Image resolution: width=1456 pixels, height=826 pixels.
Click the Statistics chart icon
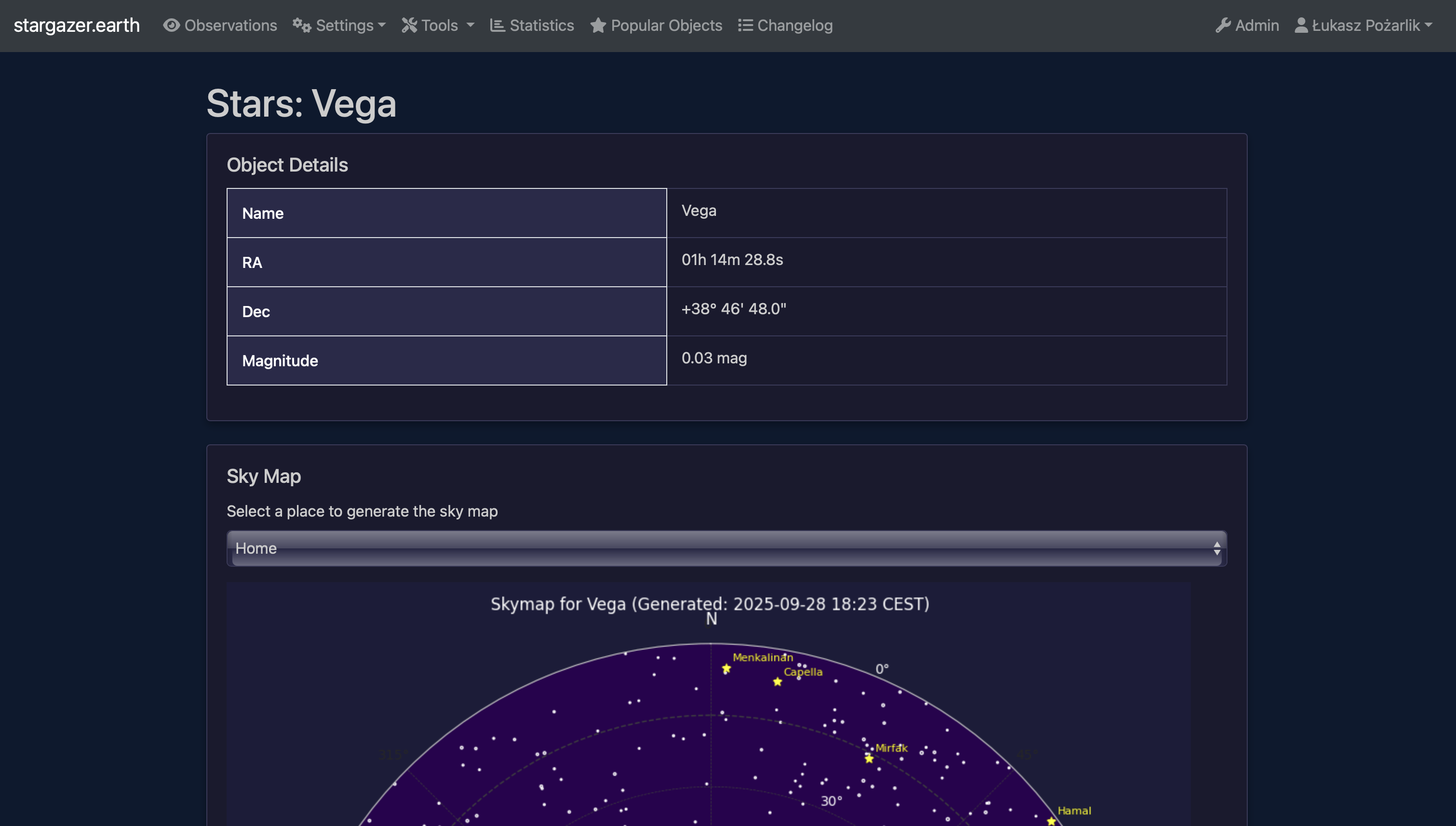point(497,26)
